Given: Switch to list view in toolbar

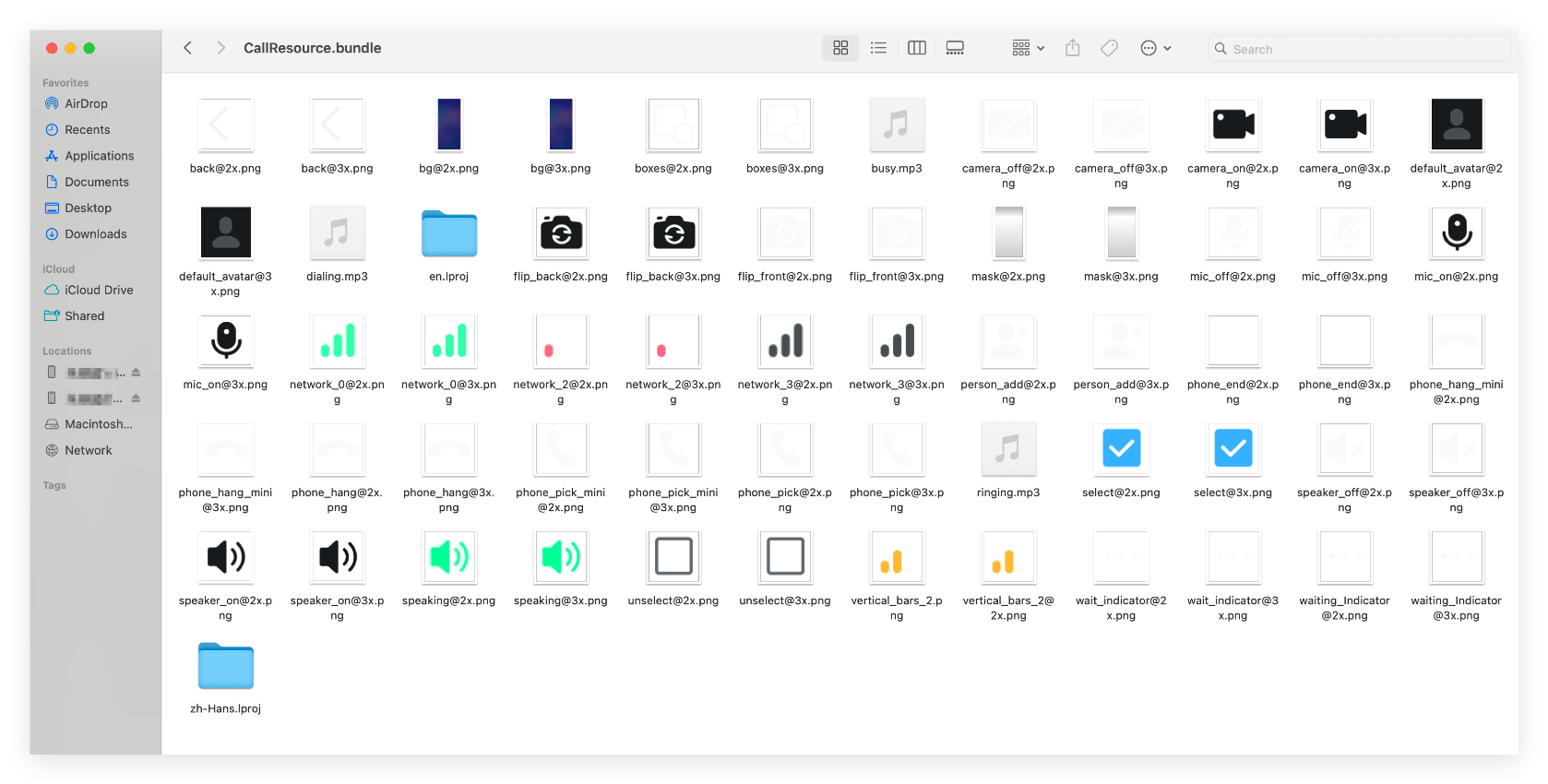Looking at the screenshot, I should pos(878,48).
